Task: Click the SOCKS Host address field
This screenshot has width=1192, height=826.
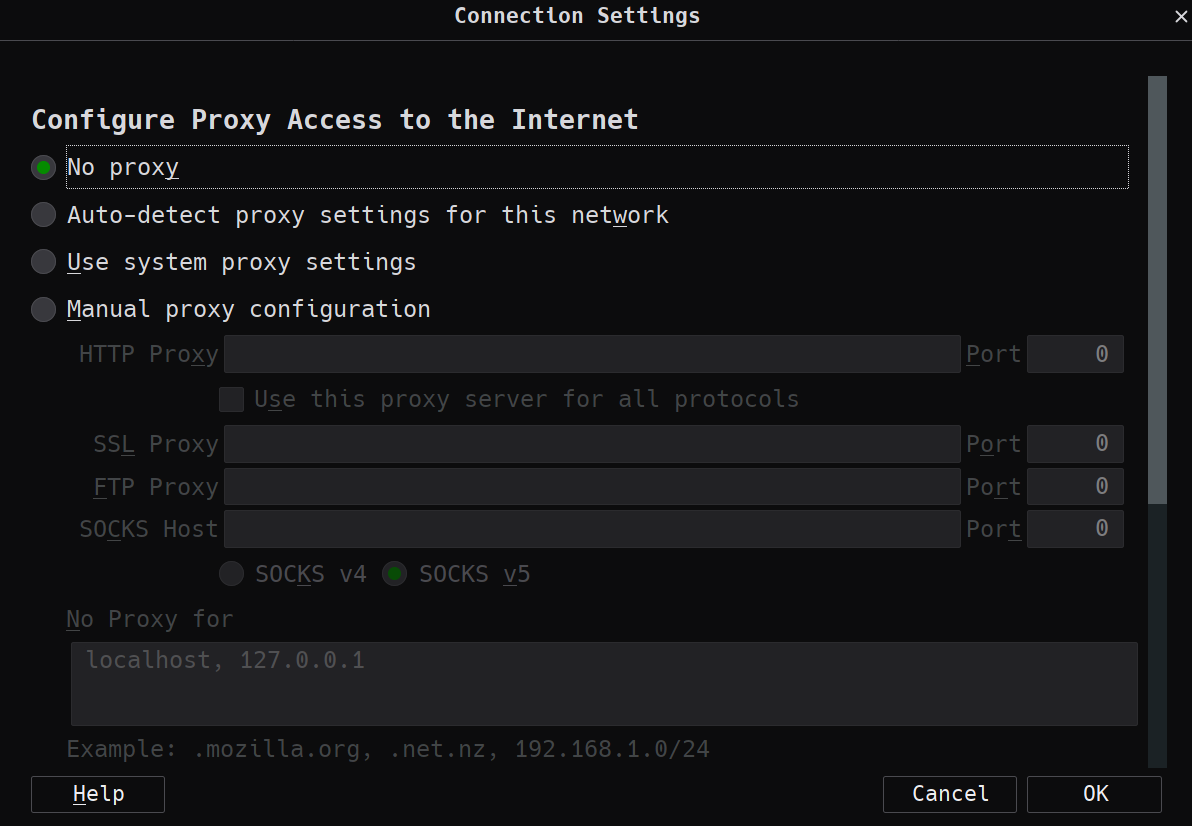Action: (x=591, y=529)
